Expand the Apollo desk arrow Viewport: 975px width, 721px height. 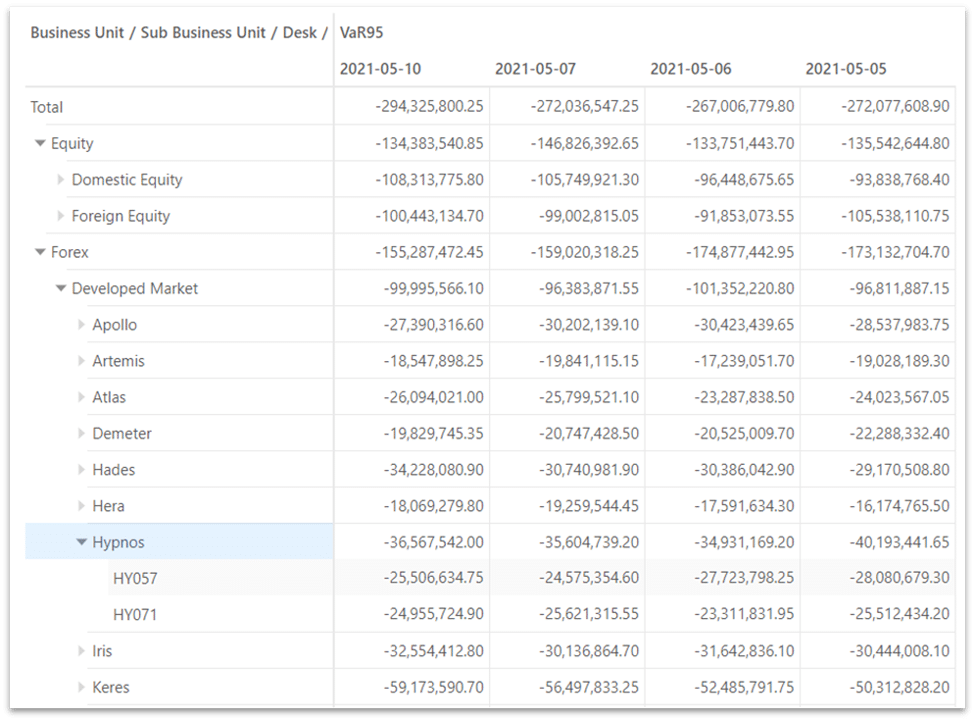(82, 325)
